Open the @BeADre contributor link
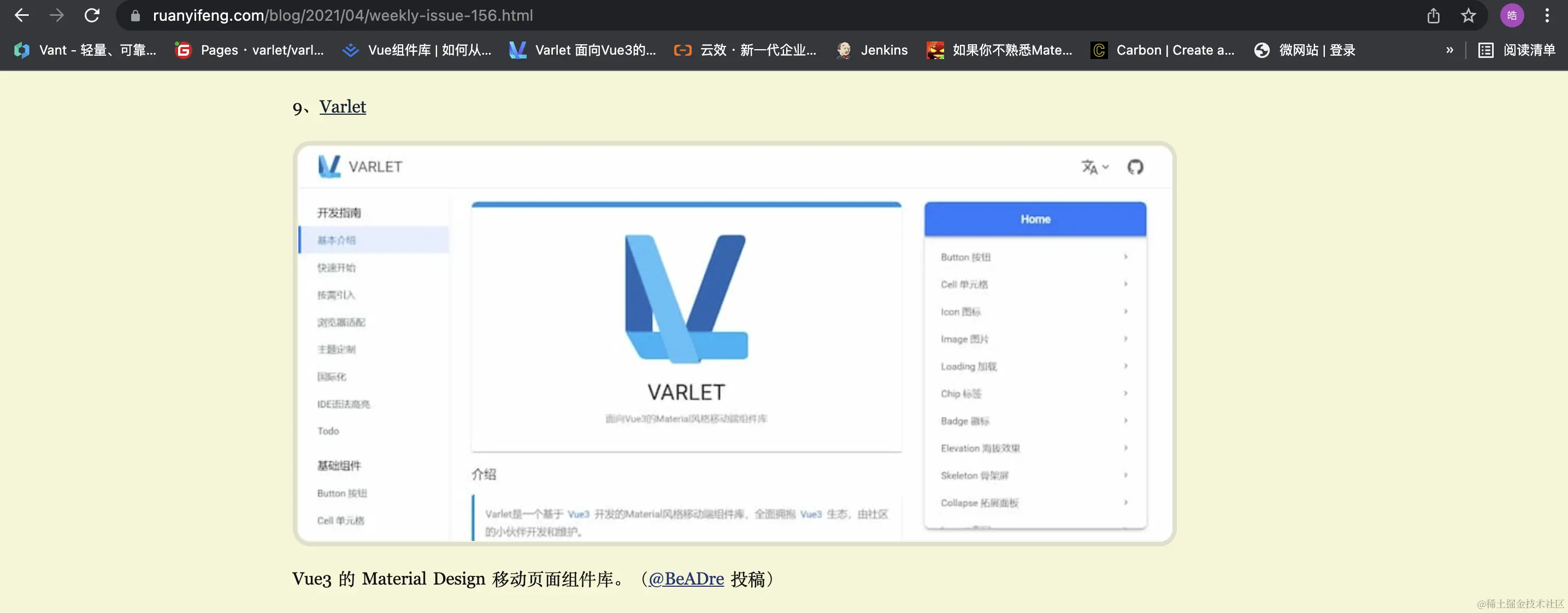Image resolution: width=1568 pixels, height=613 pixels. click(686, 578)
